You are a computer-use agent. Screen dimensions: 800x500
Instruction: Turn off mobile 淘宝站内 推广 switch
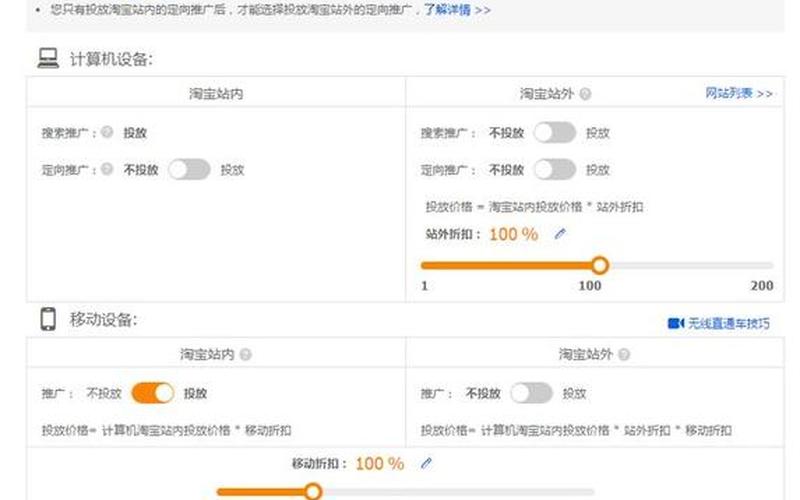(x=153, y=393)
